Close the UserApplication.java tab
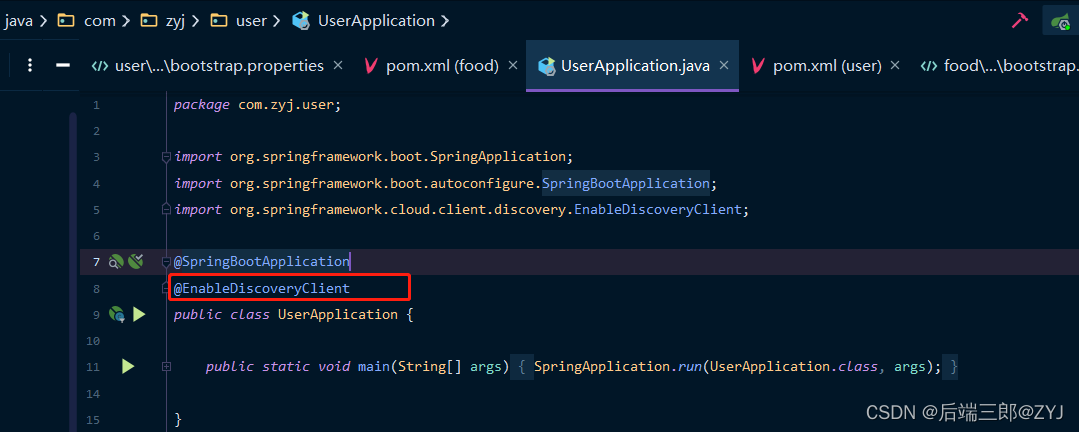The width and height of the screenshot is (1079, 432). [723, 66]
